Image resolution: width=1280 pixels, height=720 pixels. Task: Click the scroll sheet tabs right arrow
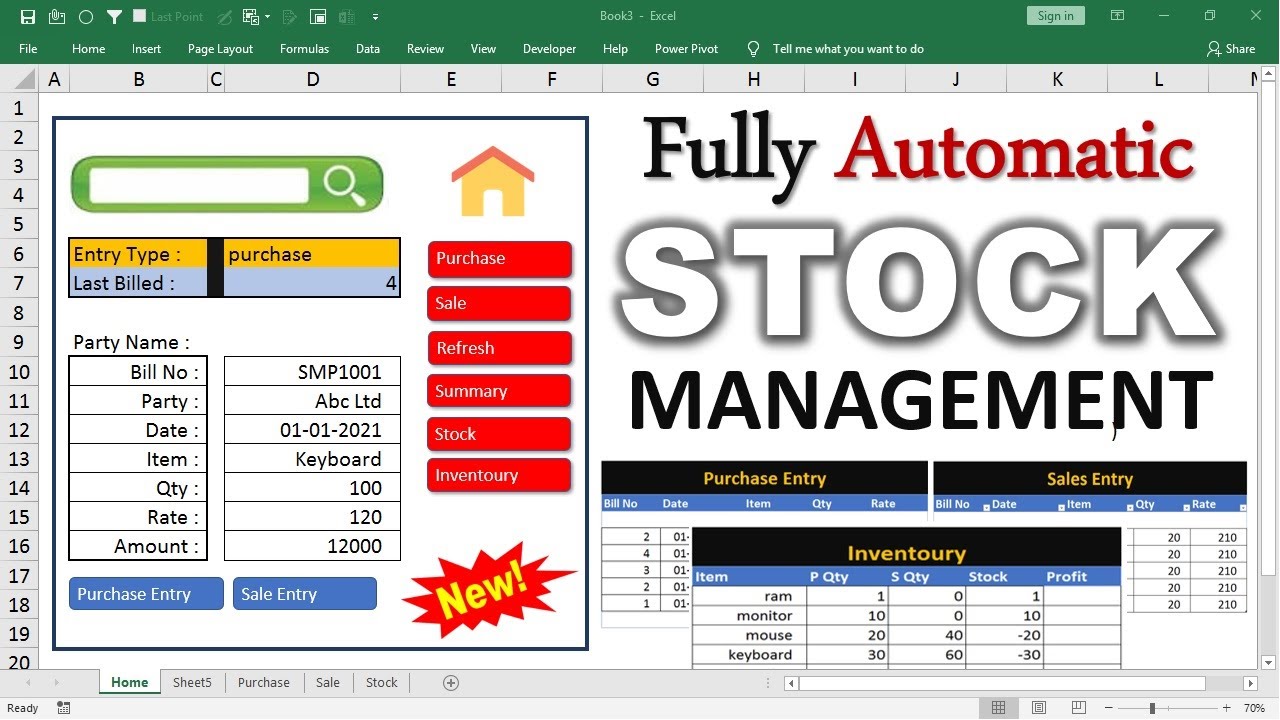57,683
